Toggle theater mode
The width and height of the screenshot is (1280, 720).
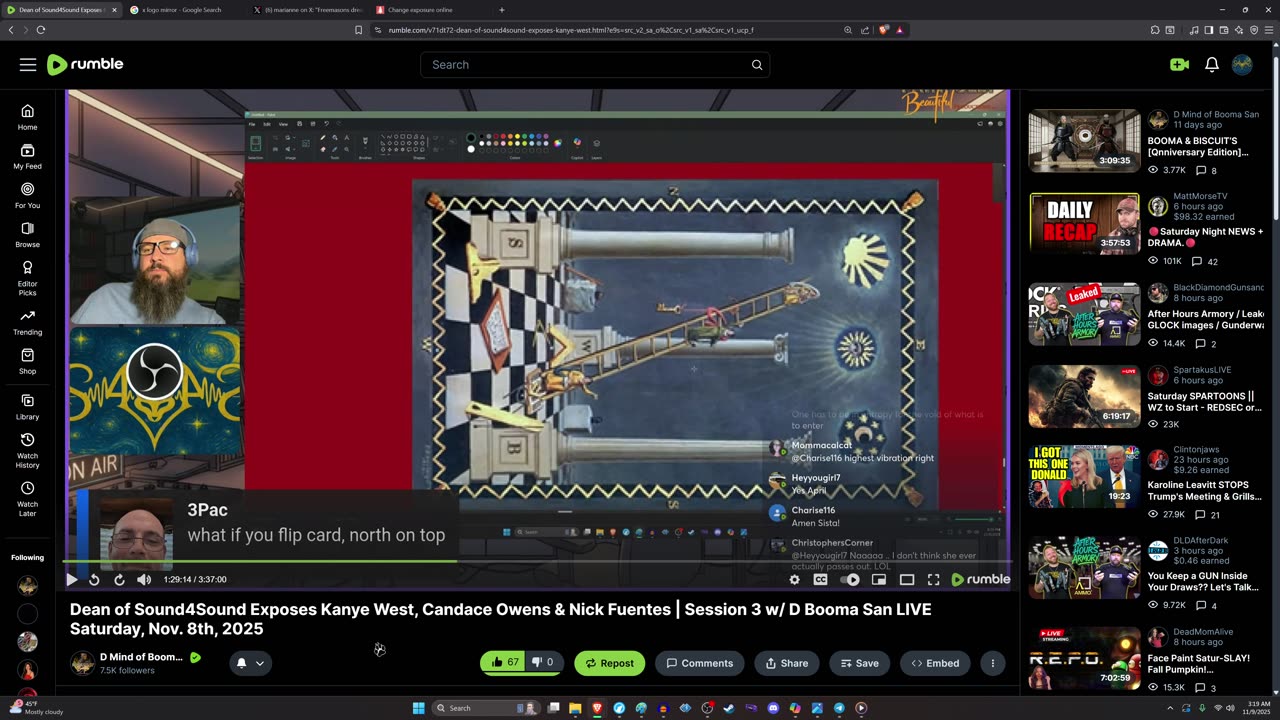[907, 579]
